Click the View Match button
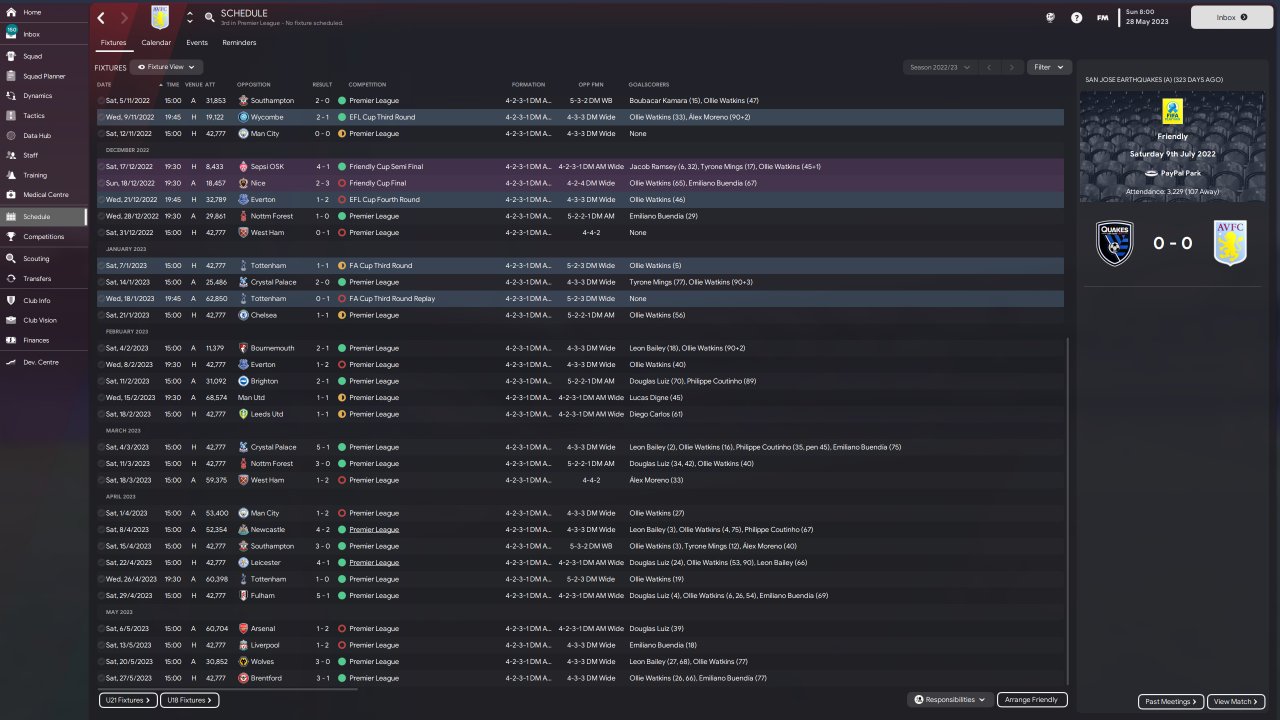Image resolution: width=1280 pixels, height=720 pixels. point(1236,702)
